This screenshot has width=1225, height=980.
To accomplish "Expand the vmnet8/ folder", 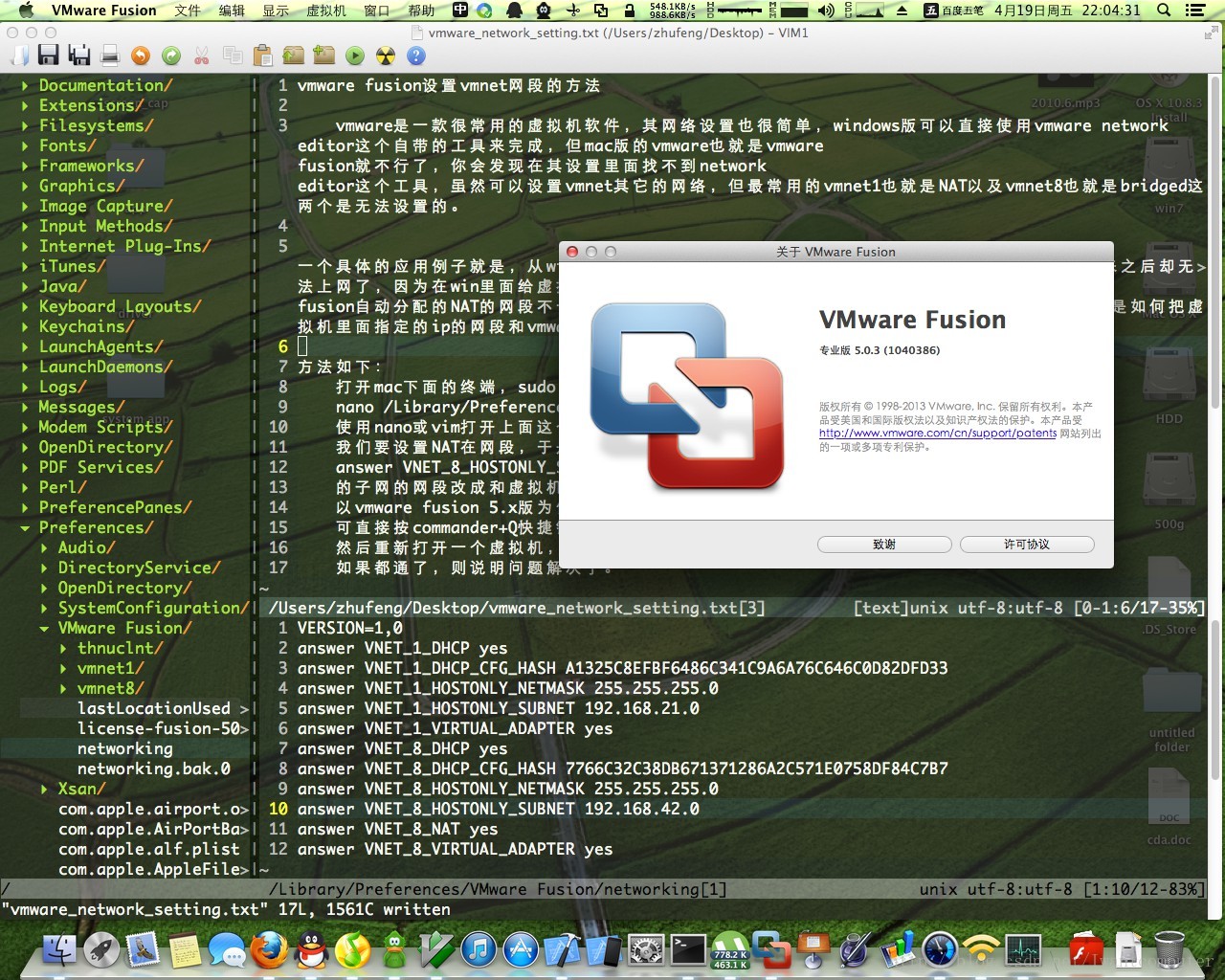I will coord(64,688).
